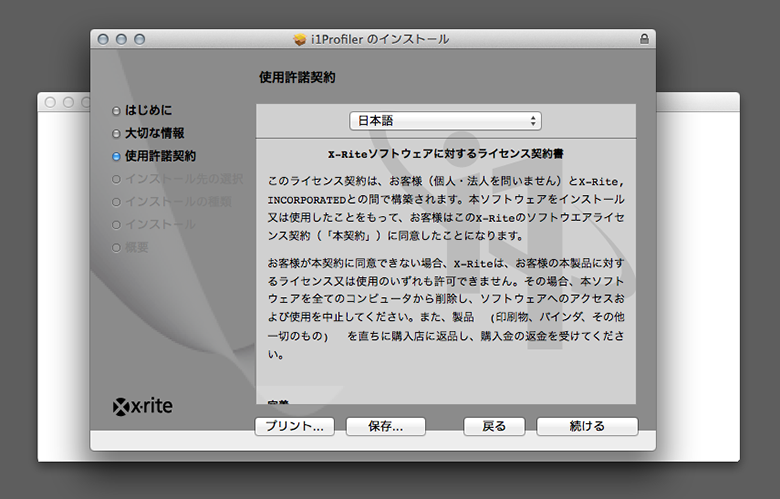Minimize the i1Profiler installer window
780x499 pixels.
[x=122, y=39]
